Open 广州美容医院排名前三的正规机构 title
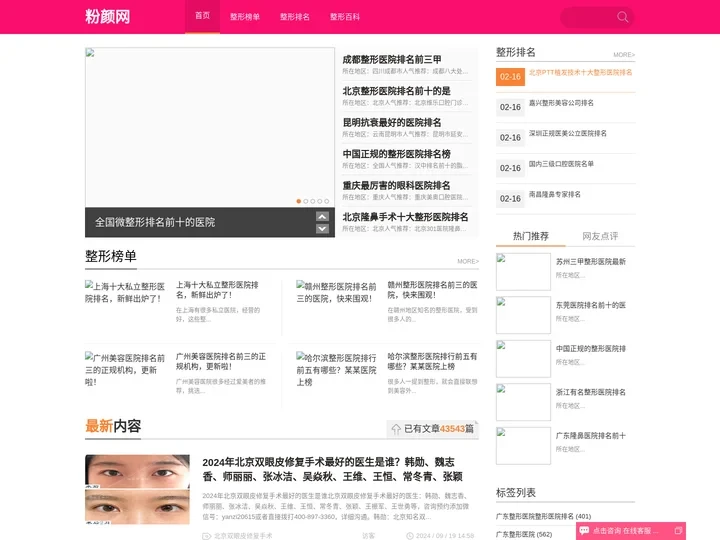This screenshot has height=540, width=720. point(221,361)
